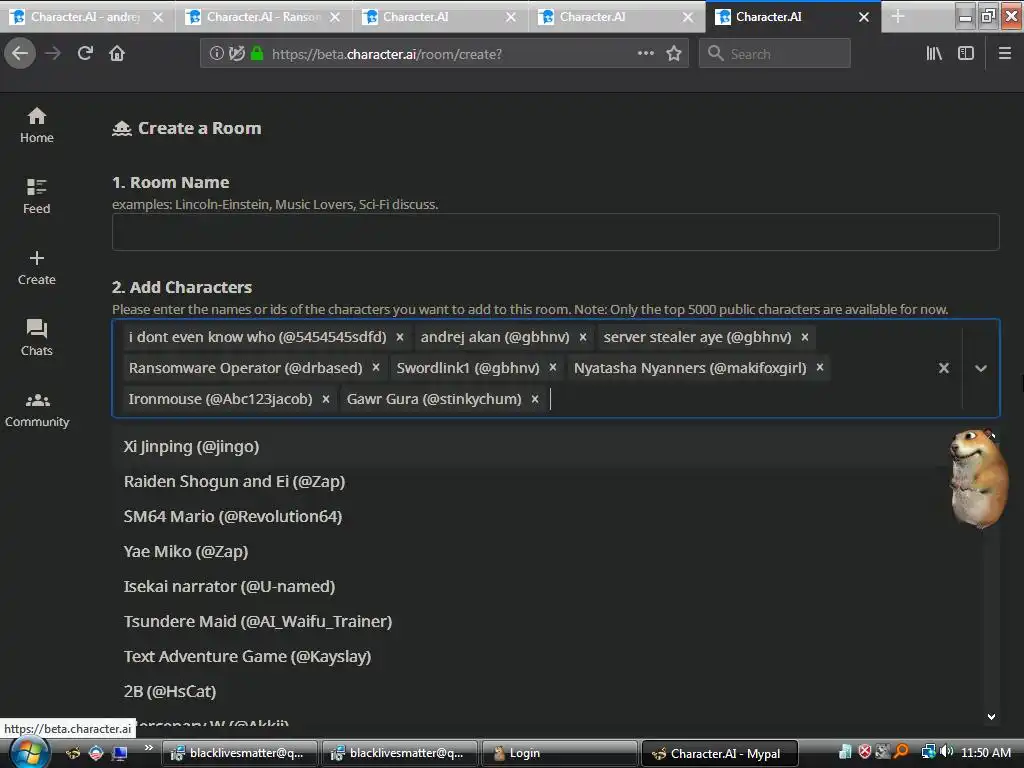
Task: Remove 'Nyatasha Nyanners' chip
Action: [820, 368]
